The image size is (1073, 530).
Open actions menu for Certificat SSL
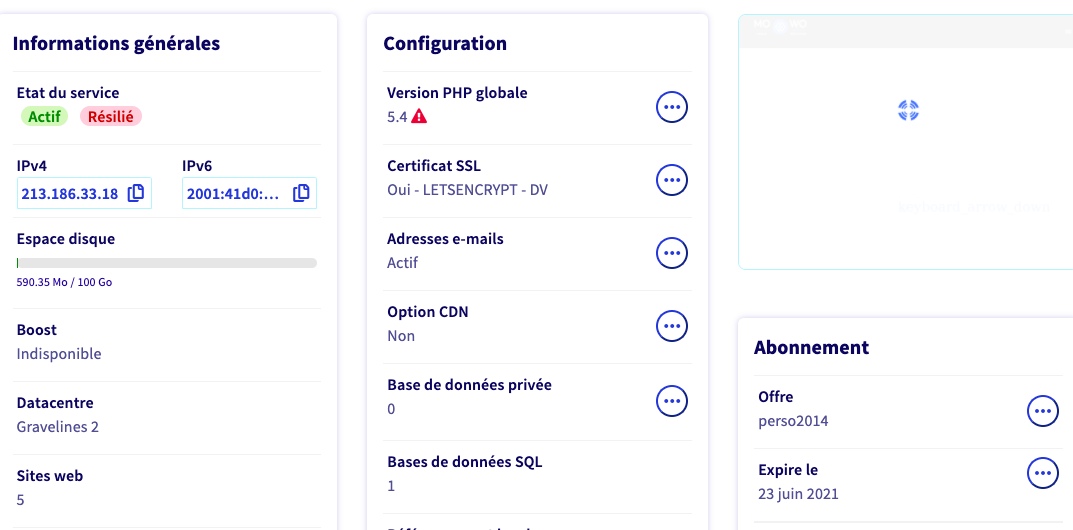point(672,180)
